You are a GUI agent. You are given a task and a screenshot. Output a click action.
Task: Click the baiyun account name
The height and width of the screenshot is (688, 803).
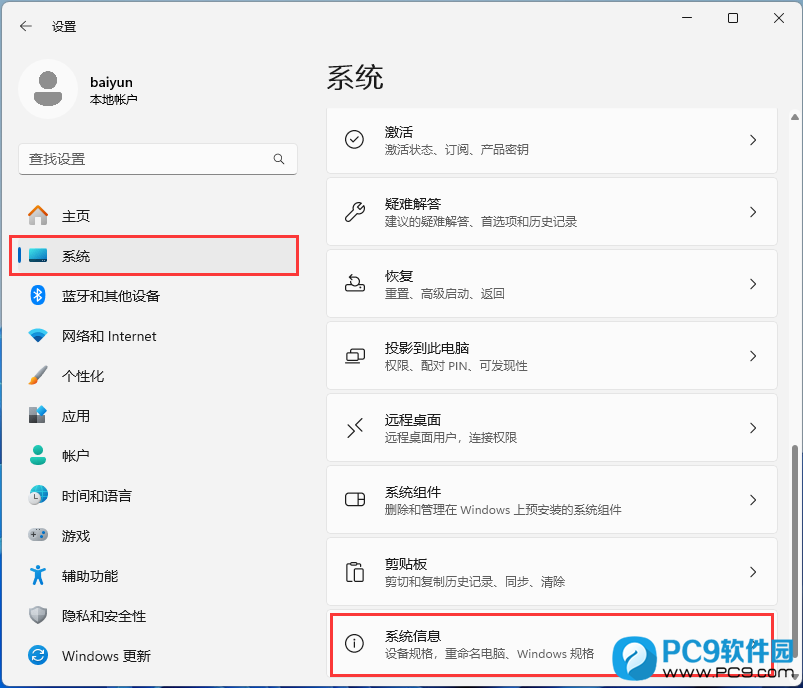point(111,82)
